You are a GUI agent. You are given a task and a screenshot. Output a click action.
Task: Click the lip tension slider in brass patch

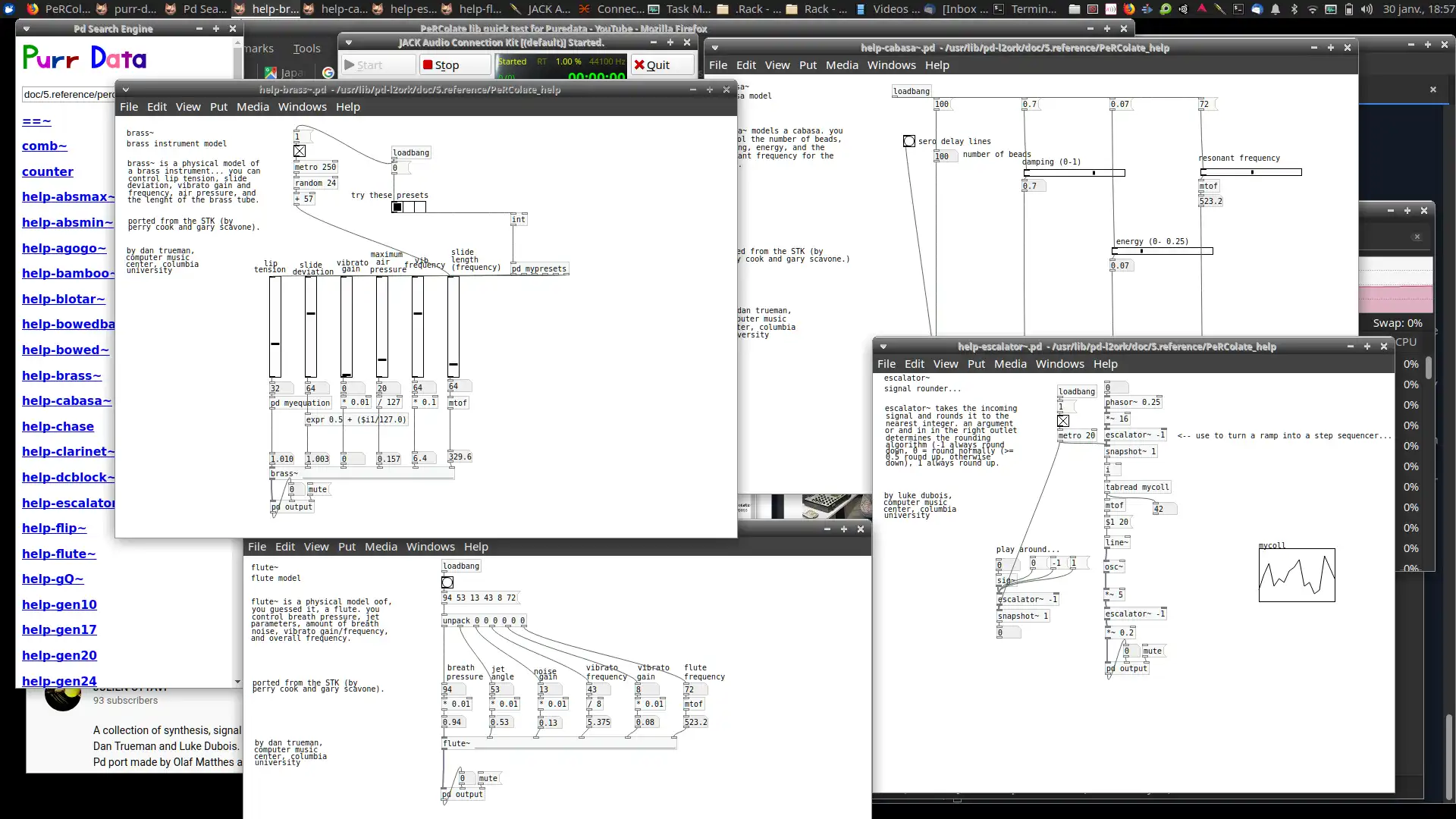pyautogui.click(x=275, y=327)
